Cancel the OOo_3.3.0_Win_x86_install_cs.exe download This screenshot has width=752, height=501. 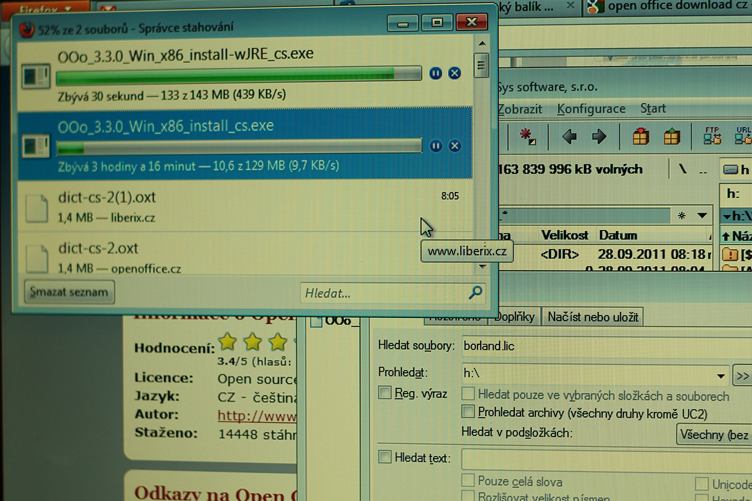pos(455,146)
